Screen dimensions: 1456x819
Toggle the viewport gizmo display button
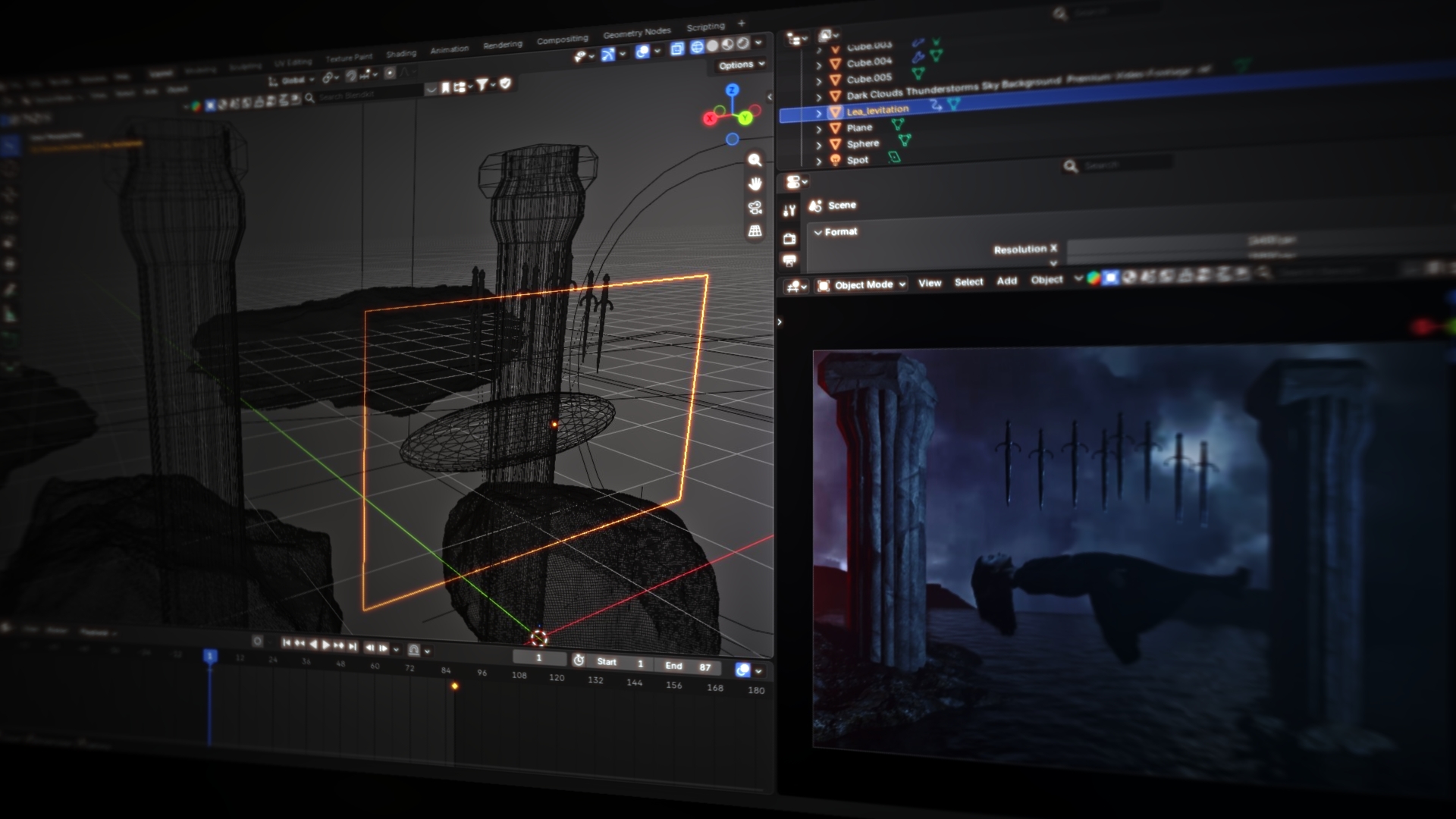point(607,55)
